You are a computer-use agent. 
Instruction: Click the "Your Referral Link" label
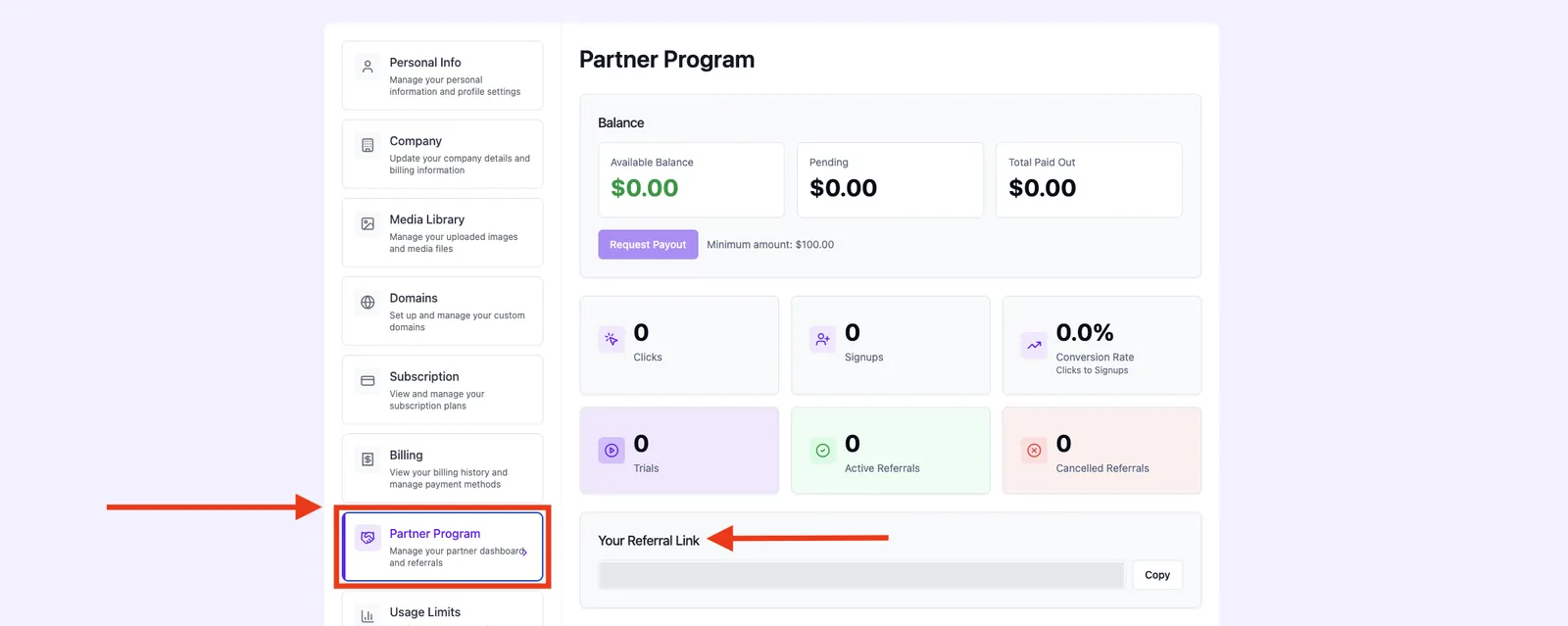coord(649,541)
